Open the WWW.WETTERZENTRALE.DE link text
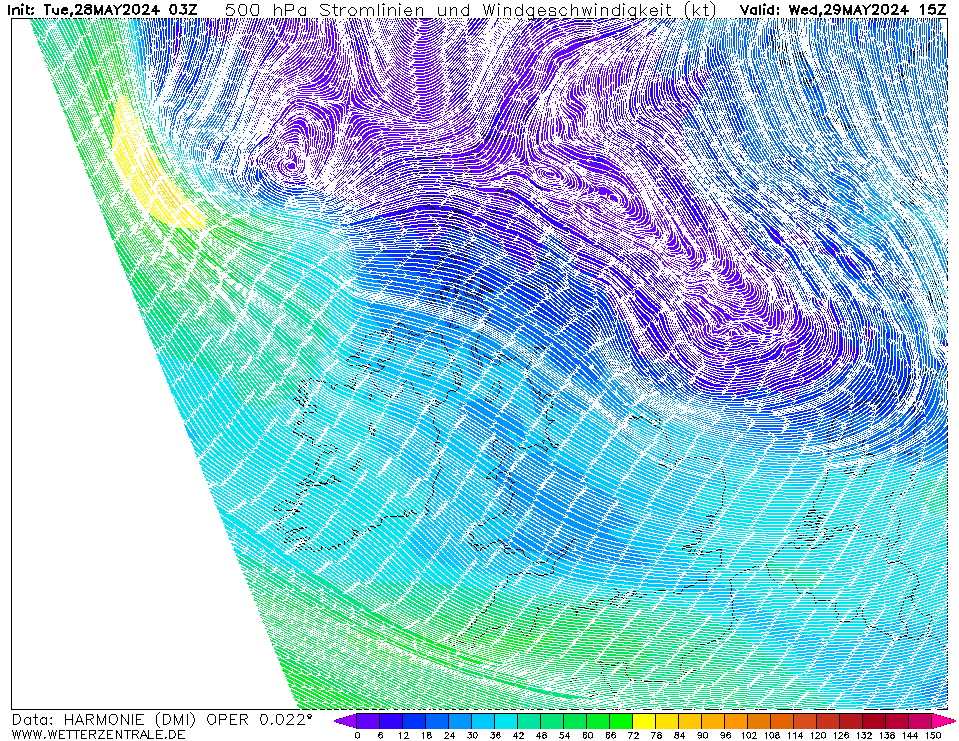 tap(98, 734)
